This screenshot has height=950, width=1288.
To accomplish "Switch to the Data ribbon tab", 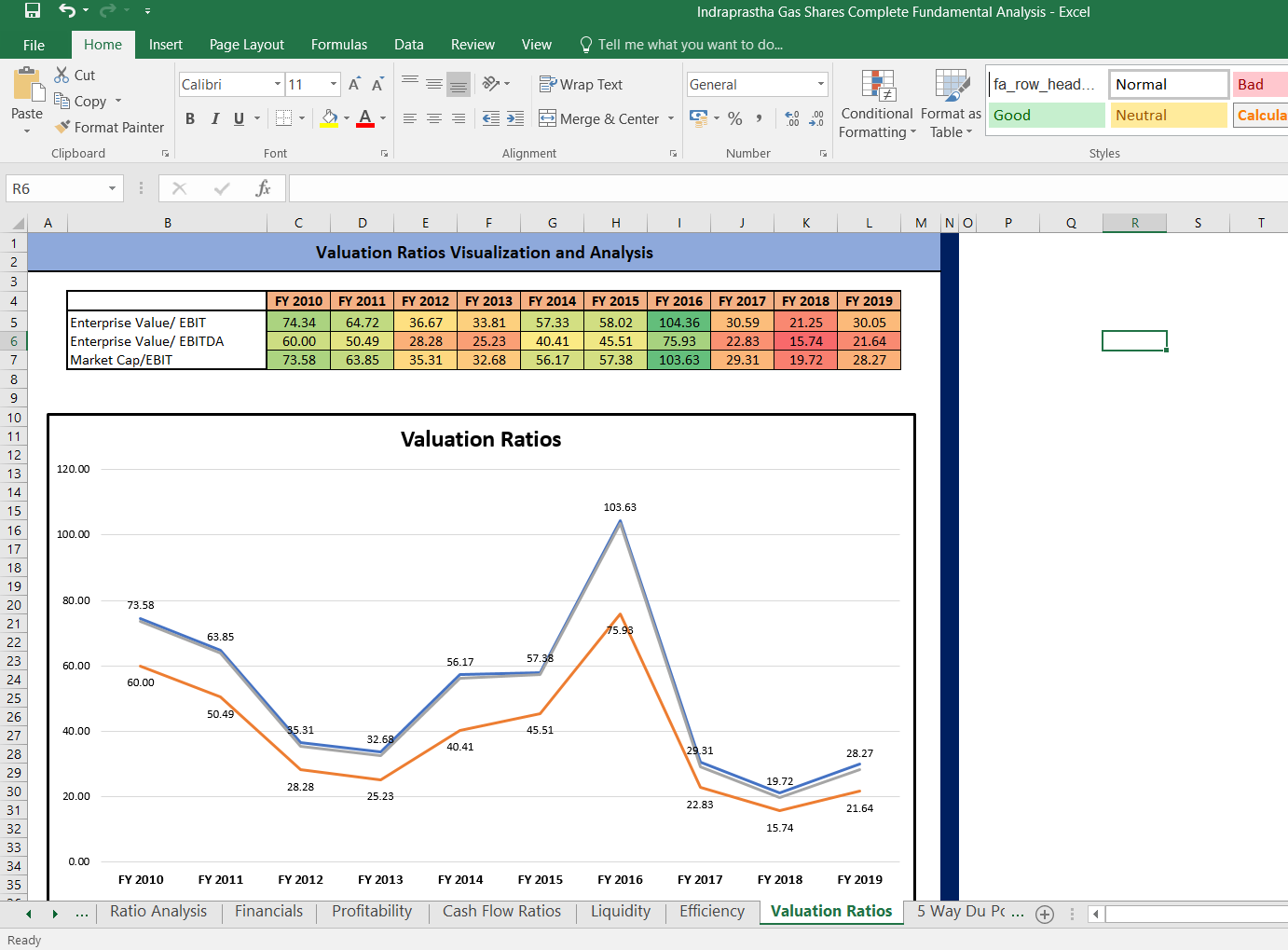I will point(409,45).
